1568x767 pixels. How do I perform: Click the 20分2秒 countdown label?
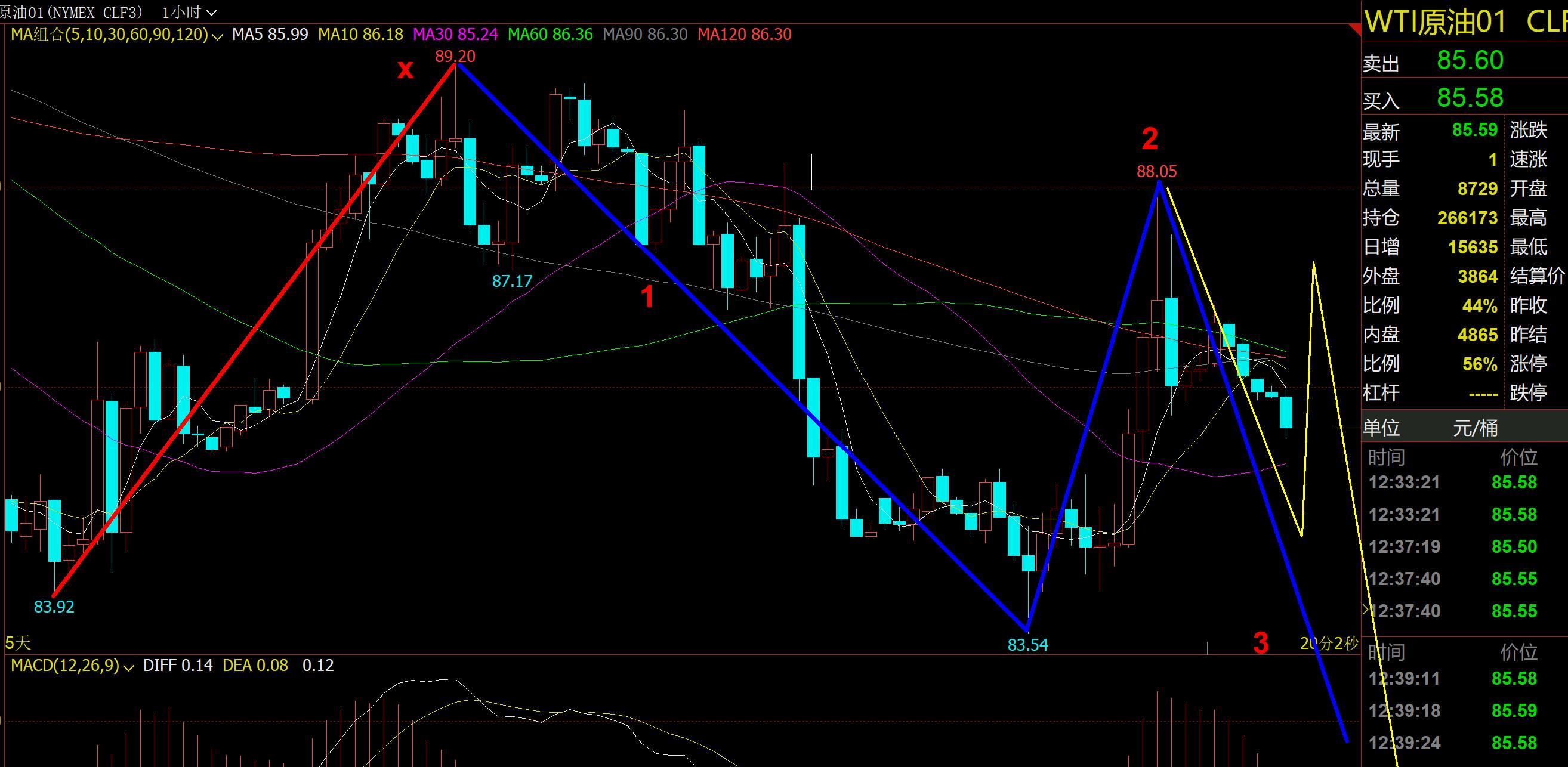[x=1329, y=643]
